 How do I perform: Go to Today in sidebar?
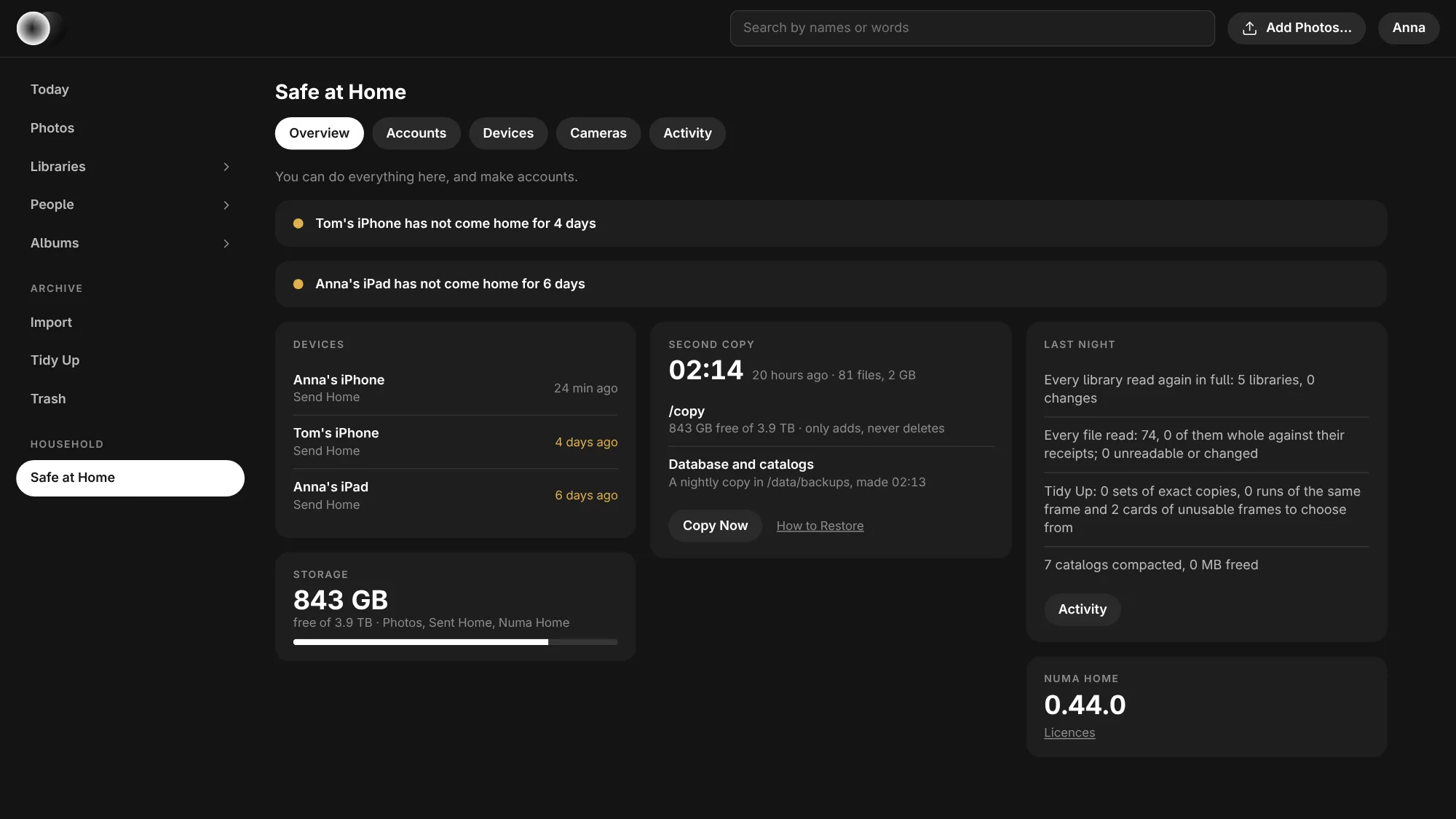[x=130, y=90]
